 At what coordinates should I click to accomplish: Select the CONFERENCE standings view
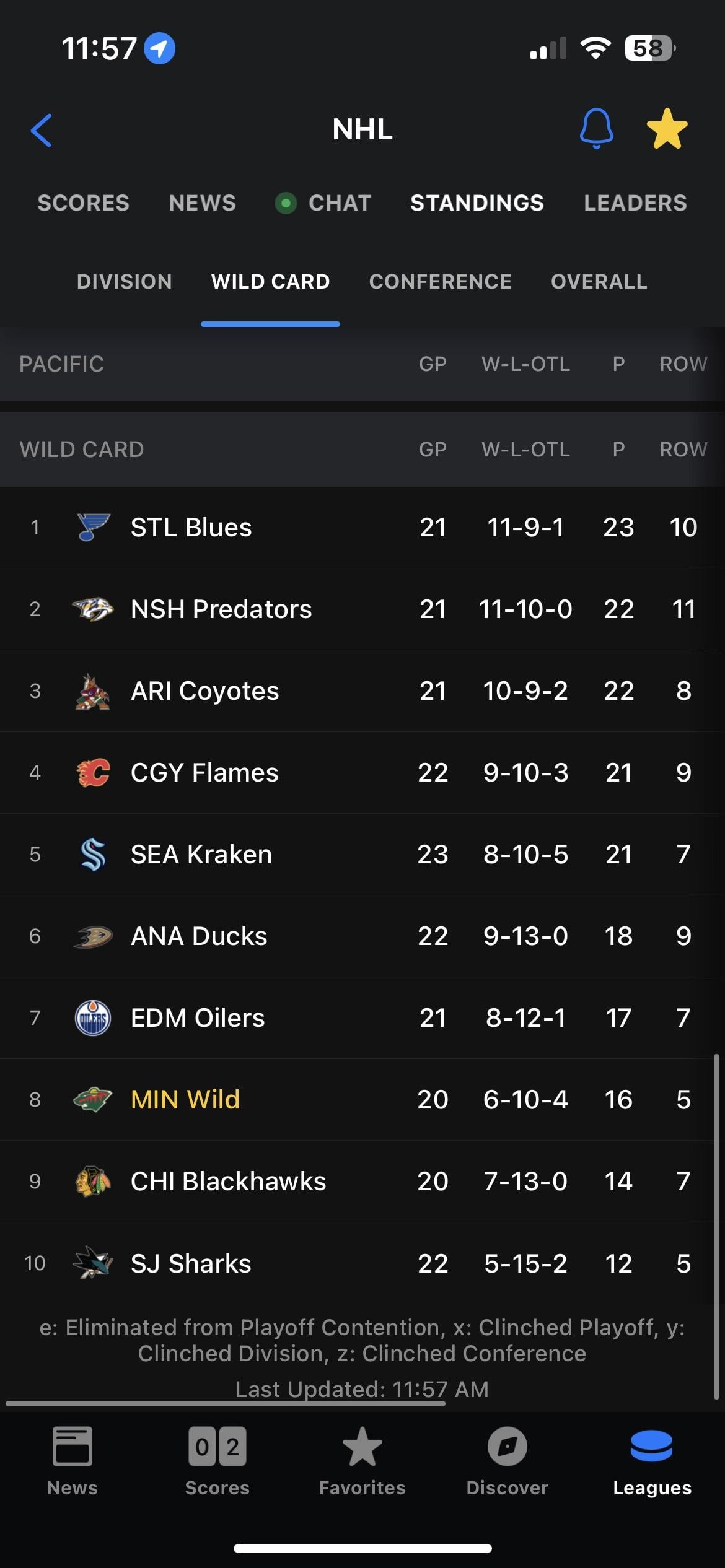tap(440, 282)
